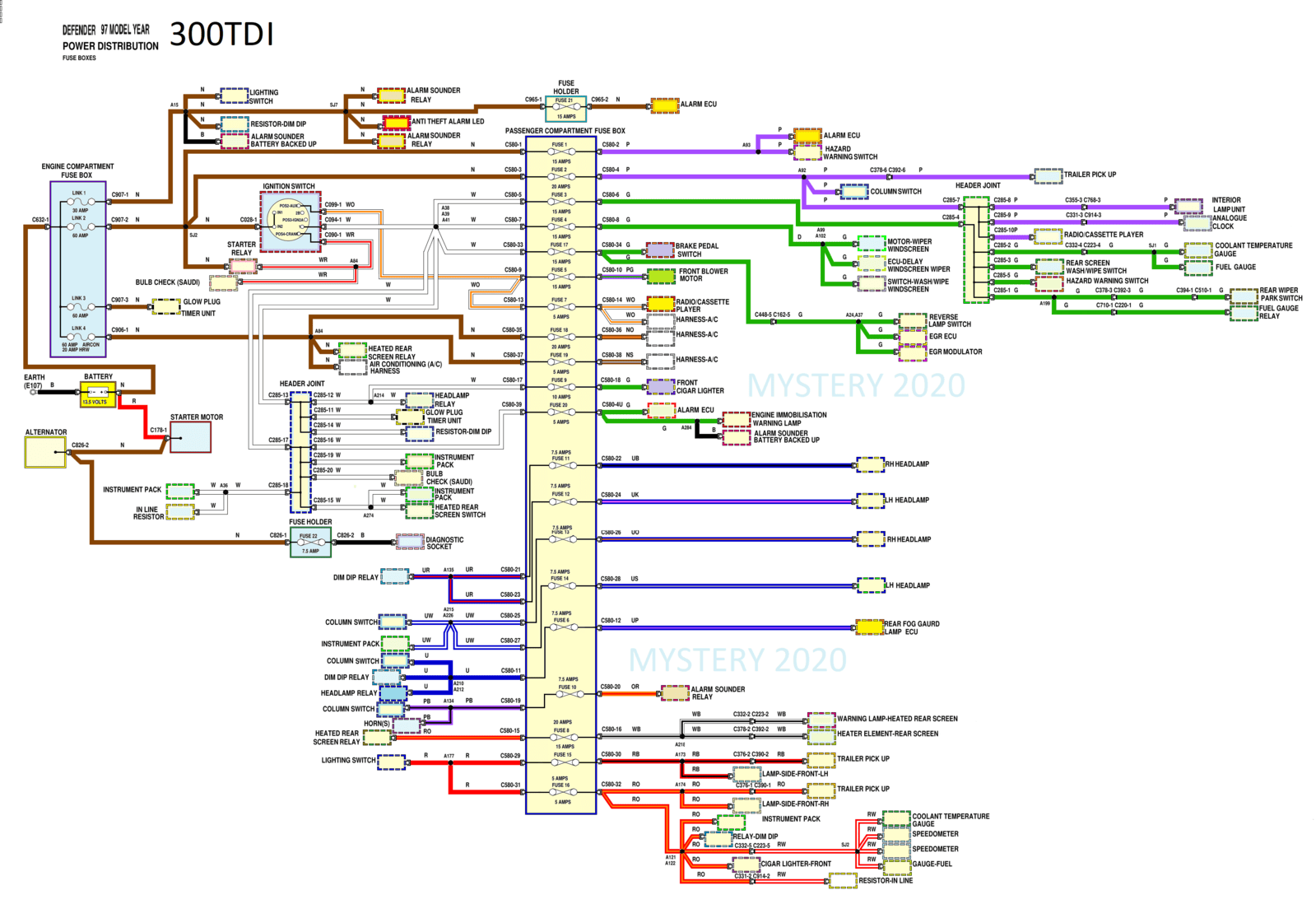The width and height of the screenshot is (1316, 904).
Task: Select the "C178-1" starter motor connector label
Action: coord(158,430)
